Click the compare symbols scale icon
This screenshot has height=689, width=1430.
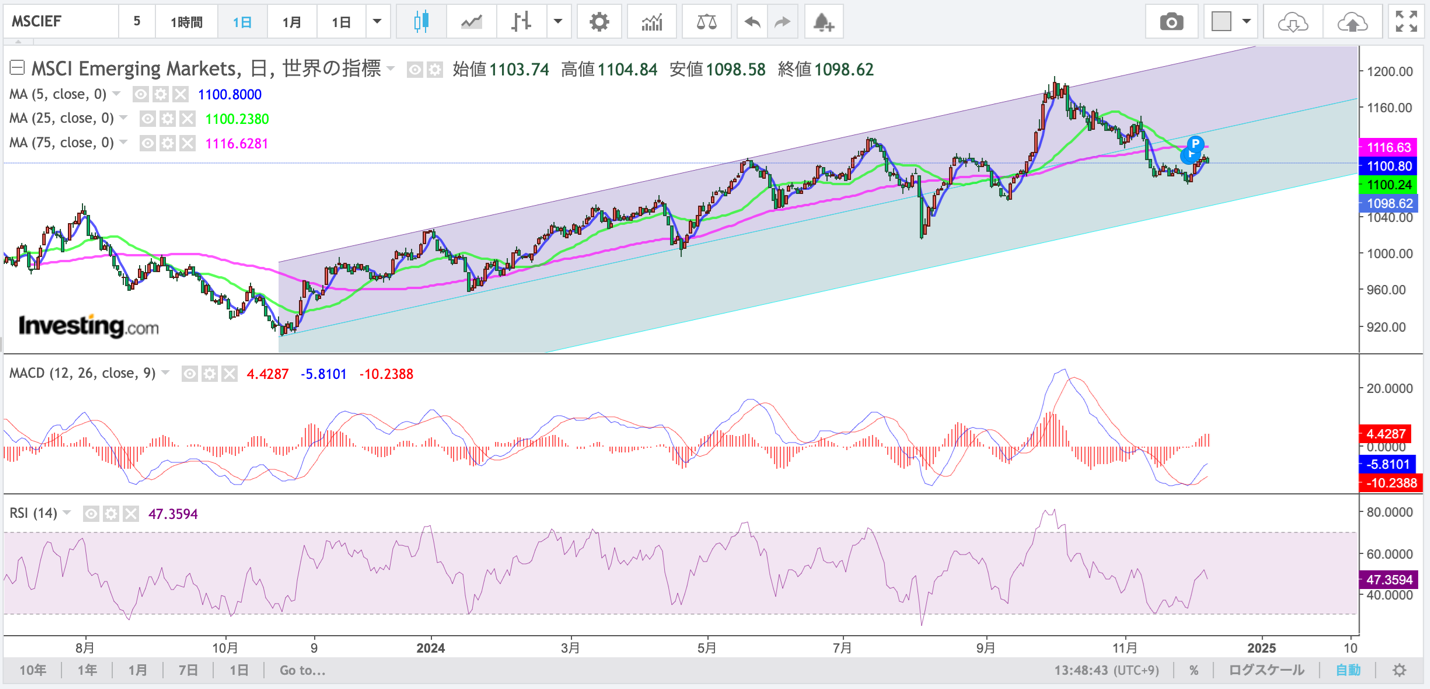click(707, 22)
